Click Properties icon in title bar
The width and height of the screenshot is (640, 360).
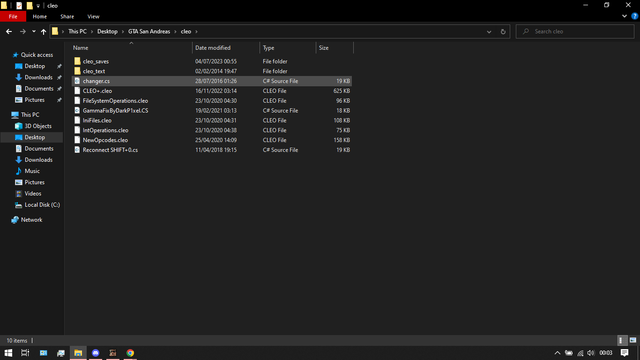pyautogui.click(x=19, y=6)
